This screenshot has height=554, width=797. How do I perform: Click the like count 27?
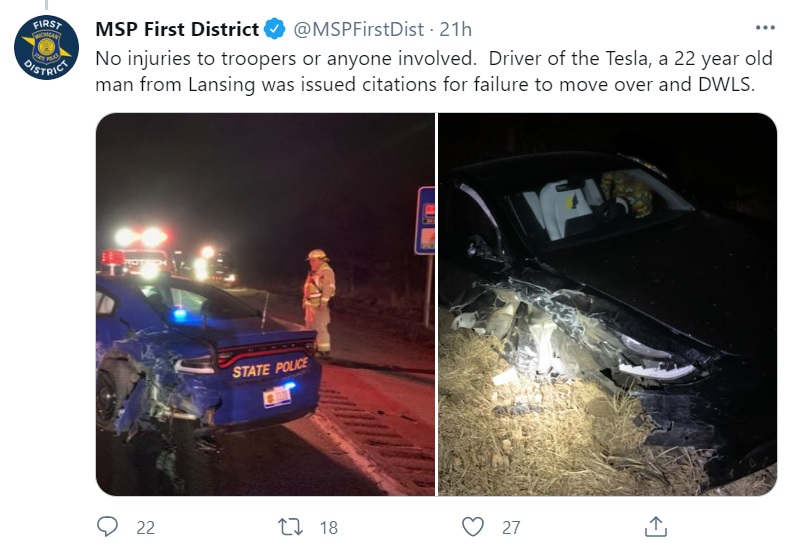coord(509,528)
